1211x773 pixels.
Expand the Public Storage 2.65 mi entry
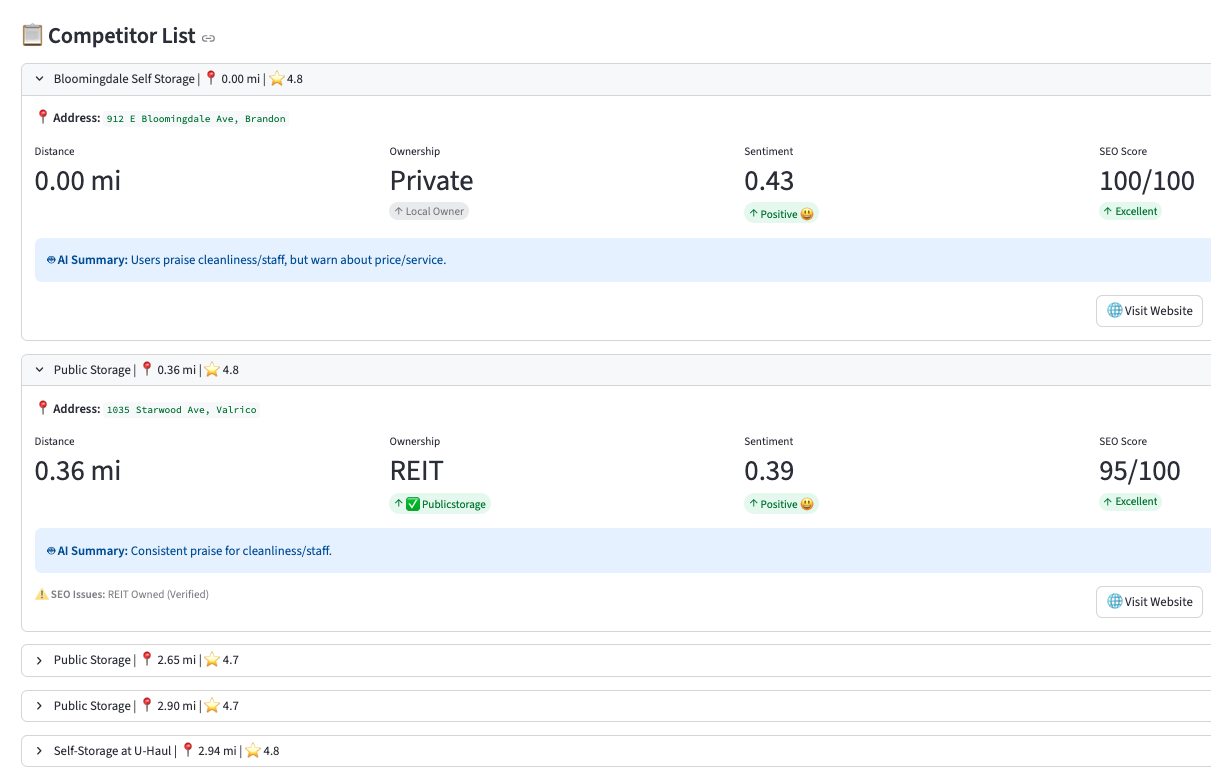39,660
